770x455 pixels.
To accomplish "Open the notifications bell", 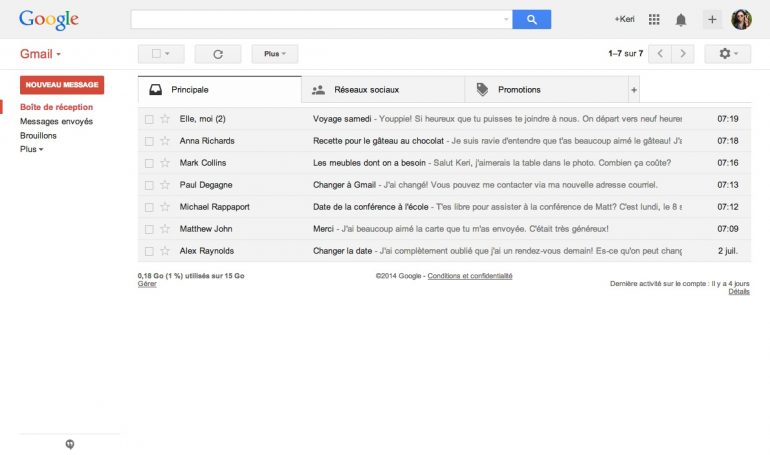I will [681, 19].
